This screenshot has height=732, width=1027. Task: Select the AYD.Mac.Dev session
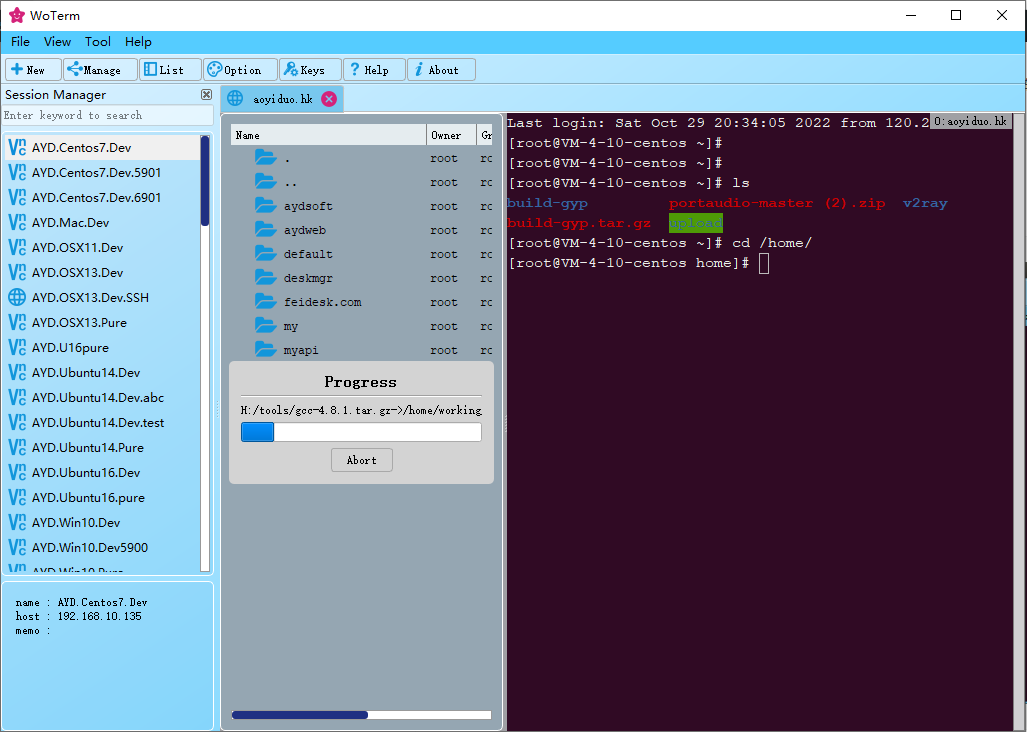click(x=102, y=223)
